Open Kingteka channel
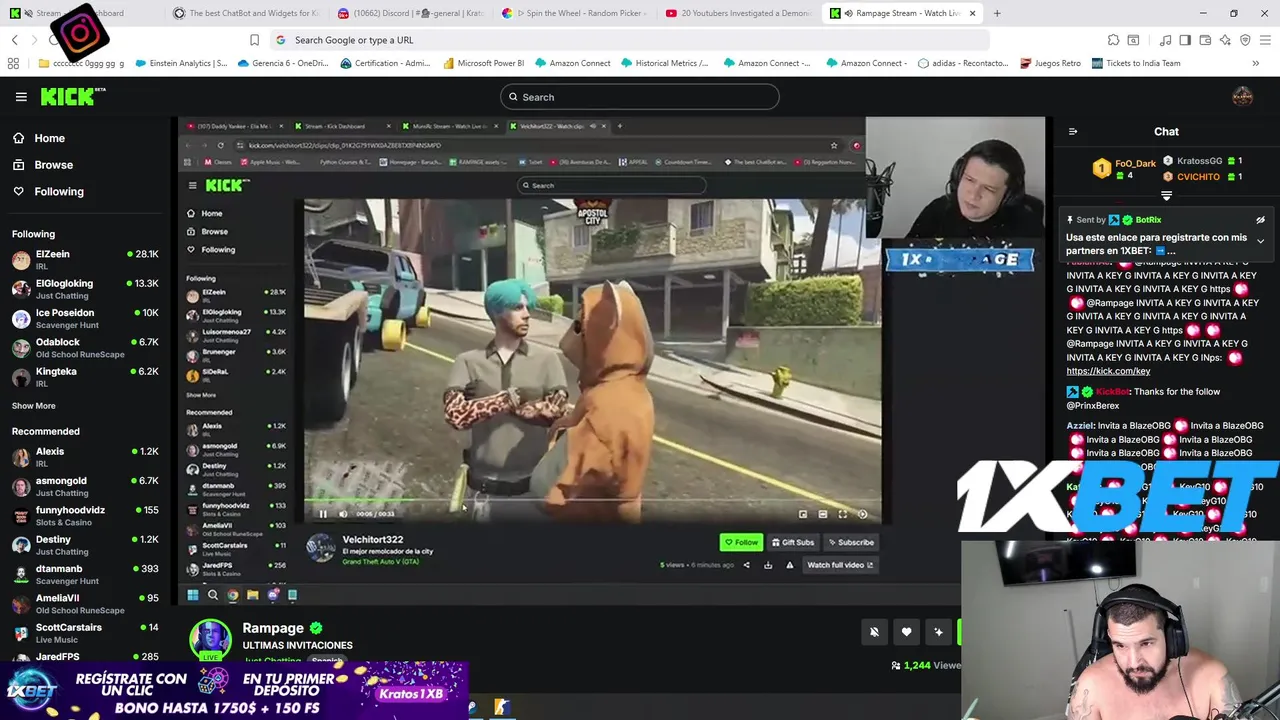 [85, 377]
